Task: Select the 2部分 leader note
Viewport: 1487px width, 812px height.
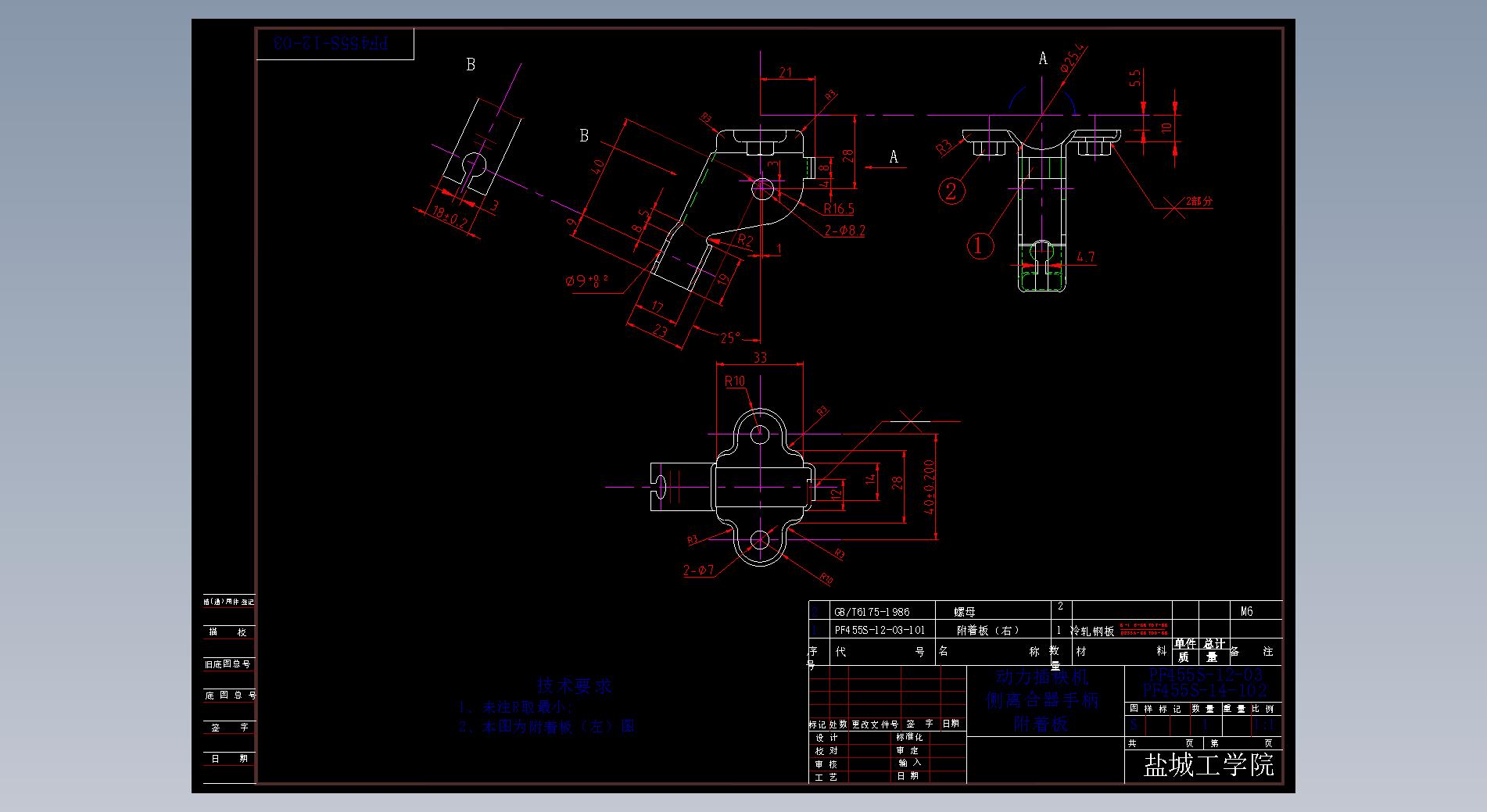Action: pos(1199,201)
